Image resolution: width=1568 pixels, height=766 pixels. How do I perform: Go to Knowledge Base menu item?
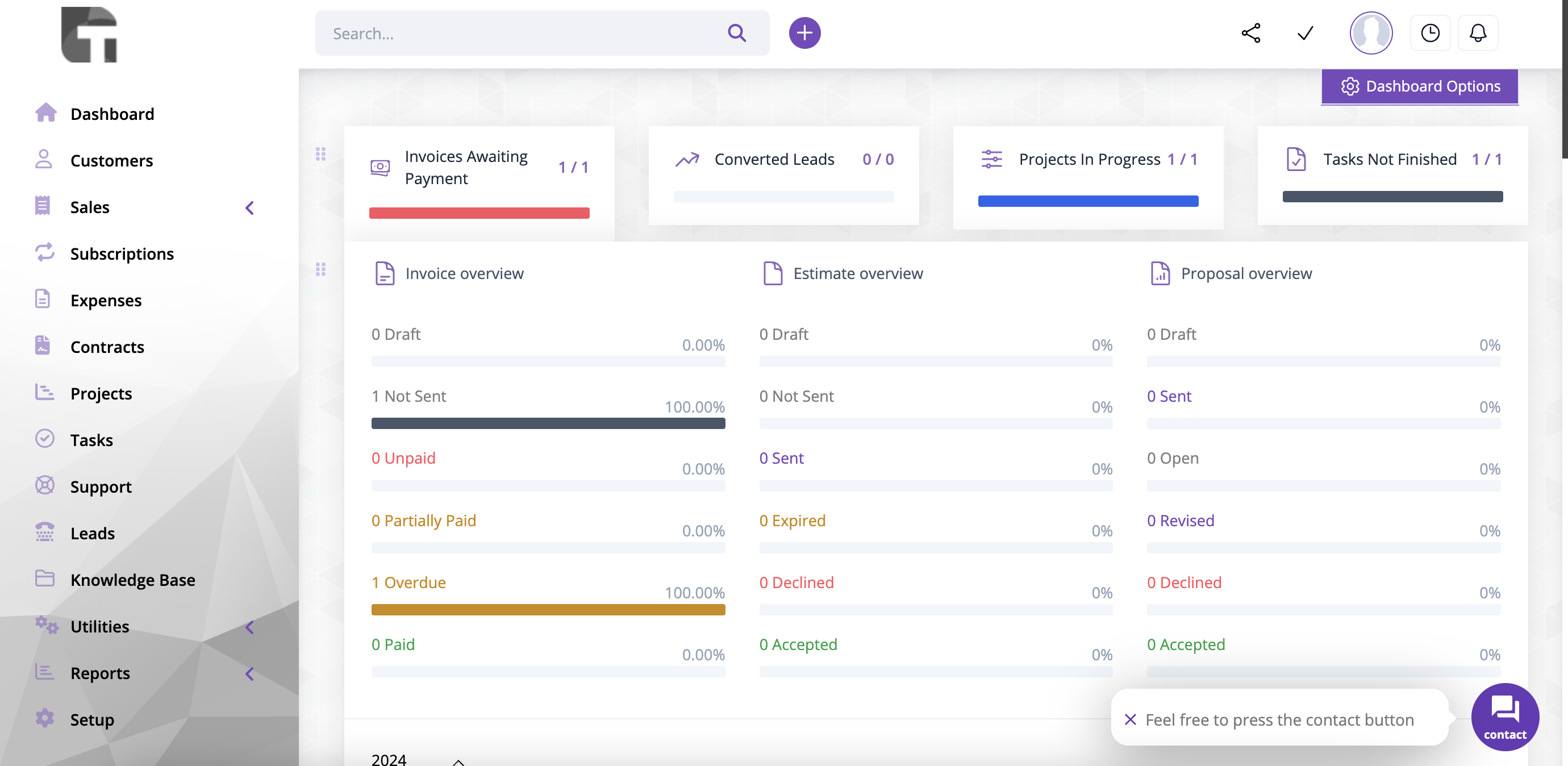click(x=133, y=580)
